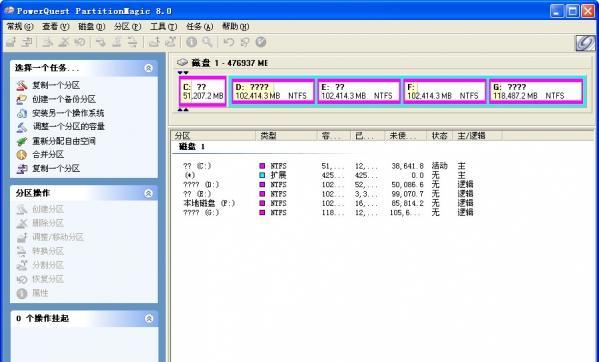Screen dimensions: 599x362
Task: Collapse the 选择一个任务 panel
Action: point(149,68)
